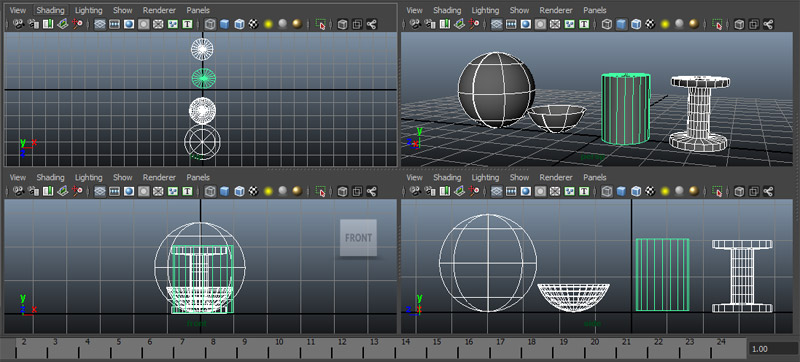The width and height of the screenshot is (800, 362).
Task: Click Bookmarks icon in top view panel
Action: click(48, 24)
